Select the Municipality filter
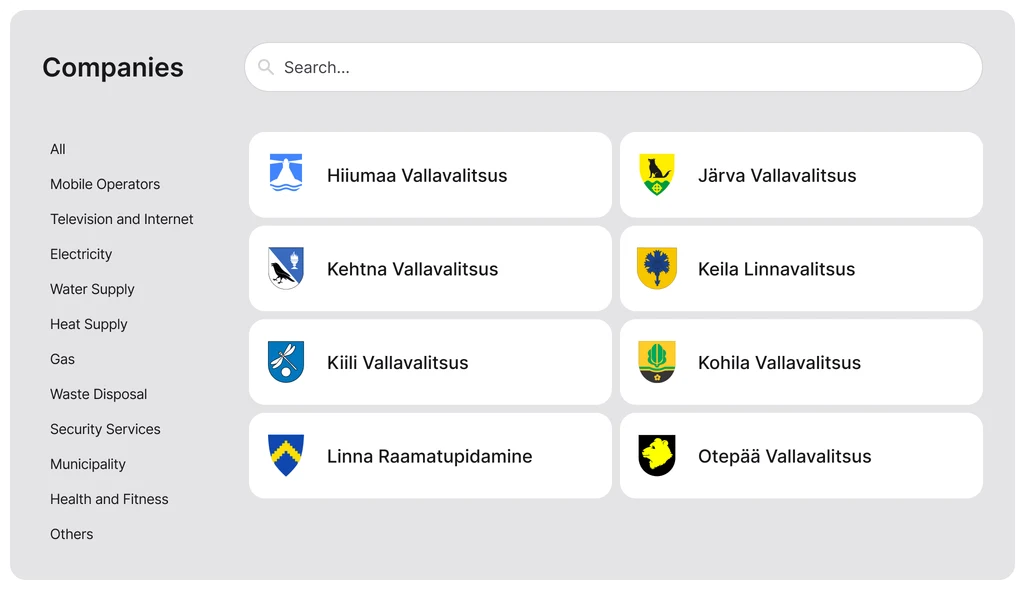 click(87, 464)
